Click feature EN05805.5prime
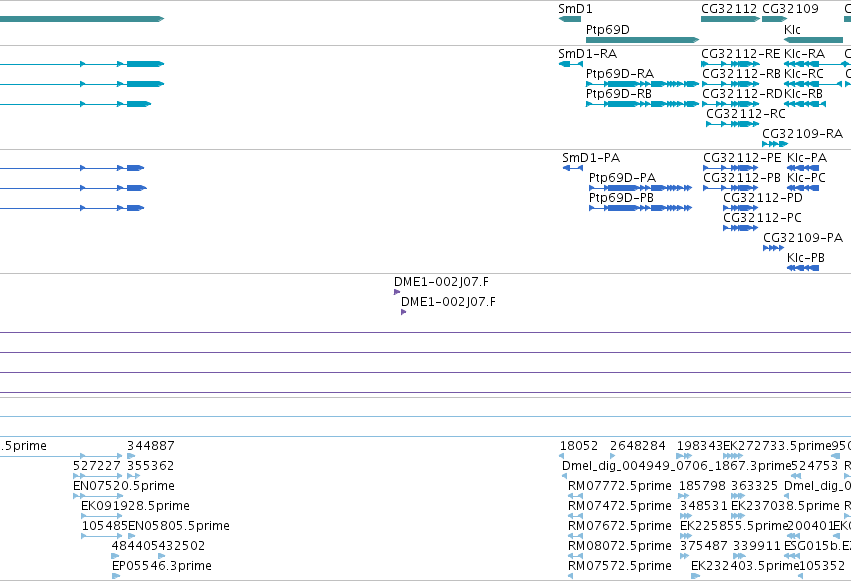 point(131,537)
